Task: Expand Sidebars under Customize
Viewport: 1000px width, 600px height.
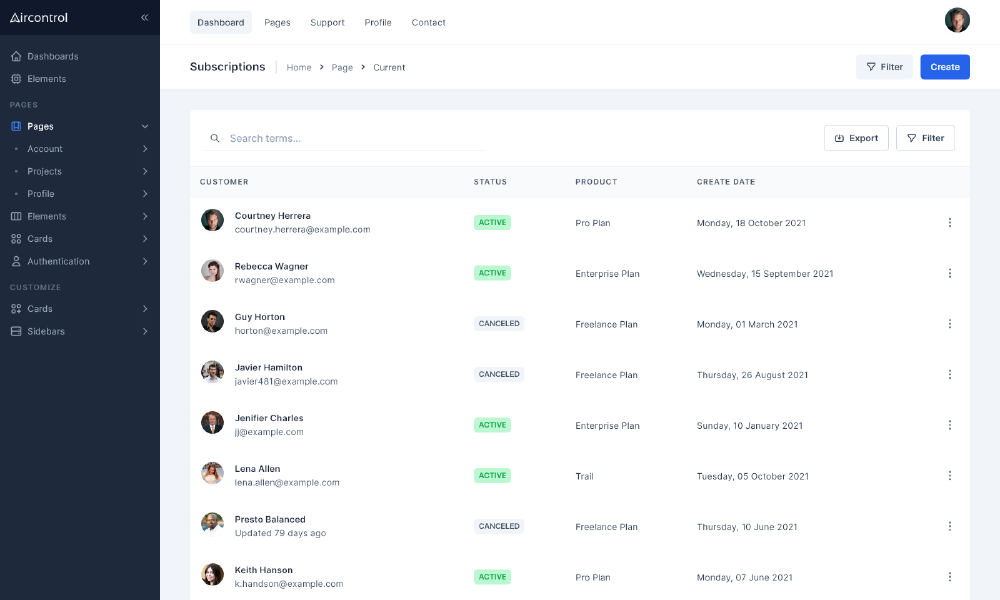Action: 145,331
